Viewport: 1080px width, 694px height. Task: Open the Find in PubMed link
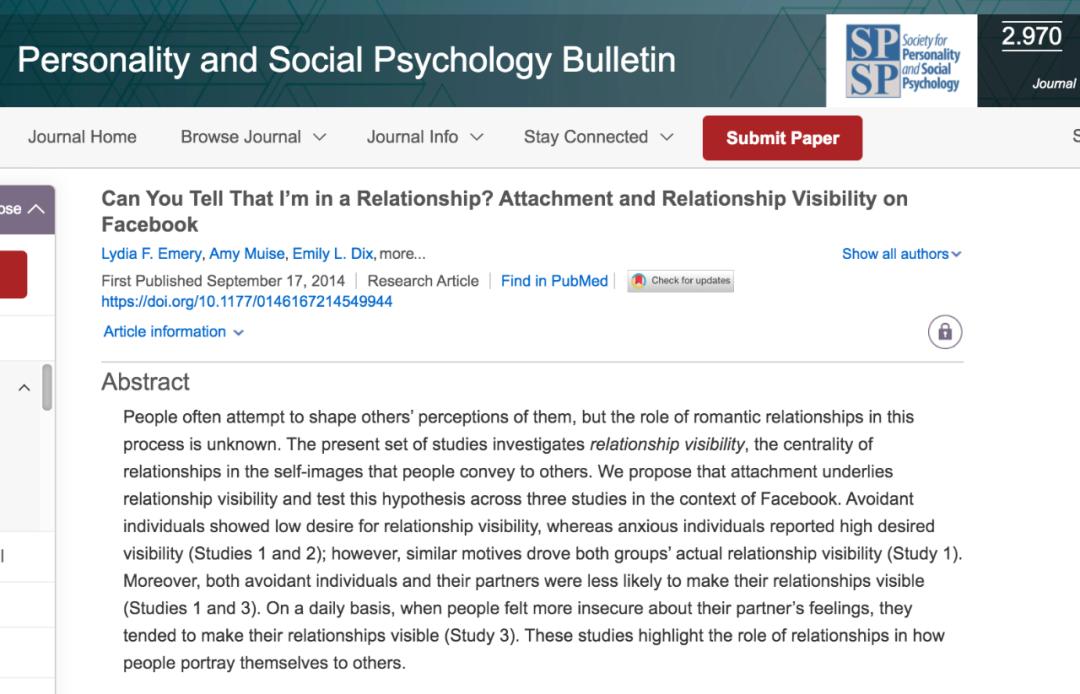pyautogui.click(x=554, y=281)
